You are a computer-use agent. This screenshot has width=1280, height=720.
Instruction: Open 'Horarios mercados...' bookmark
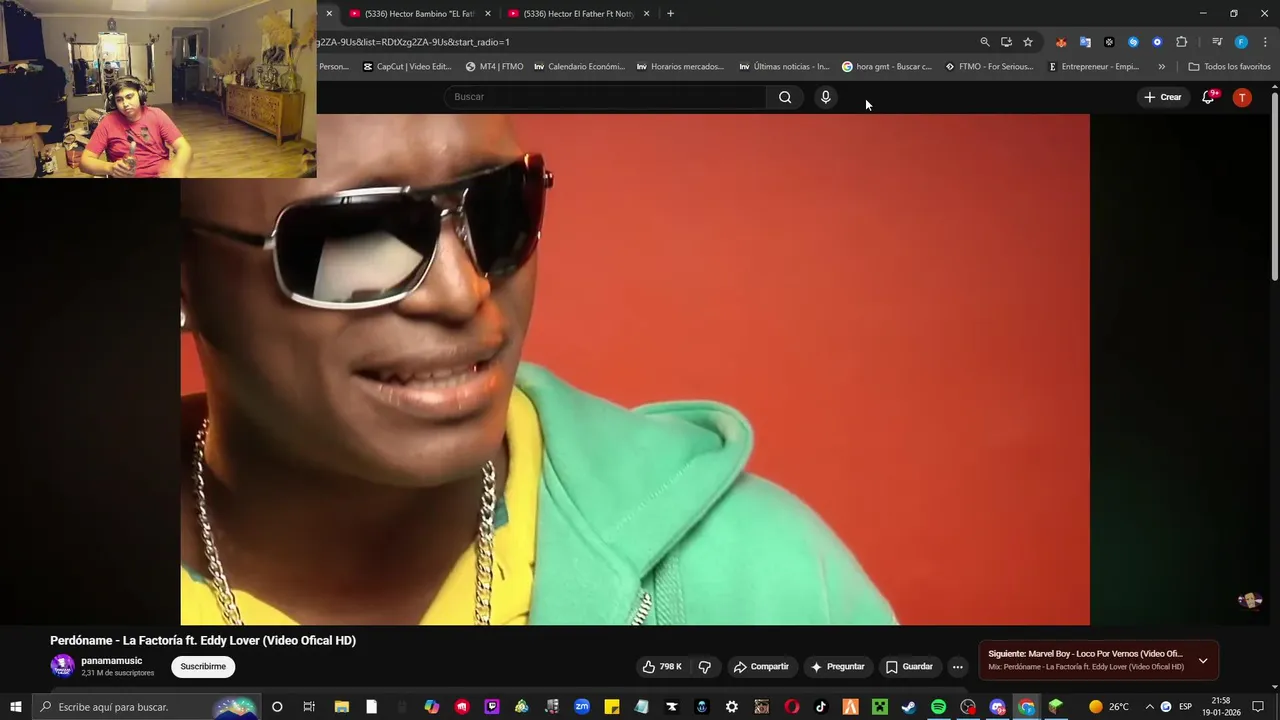pyautogui.click(x=680, y=67)
